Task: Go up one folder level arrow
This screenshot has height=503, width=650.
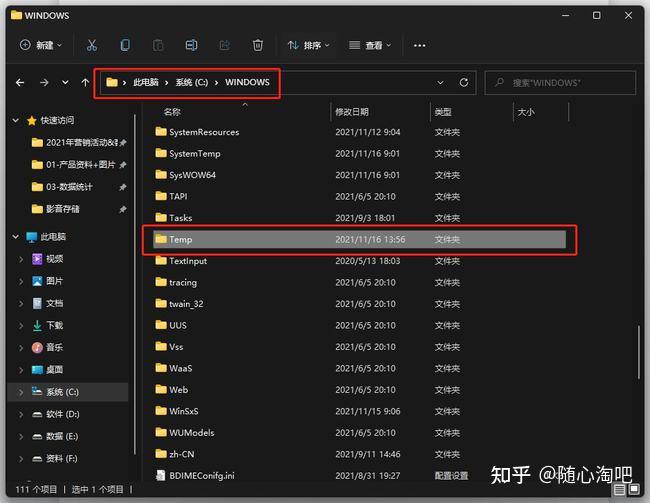Action: coord(85,83)
